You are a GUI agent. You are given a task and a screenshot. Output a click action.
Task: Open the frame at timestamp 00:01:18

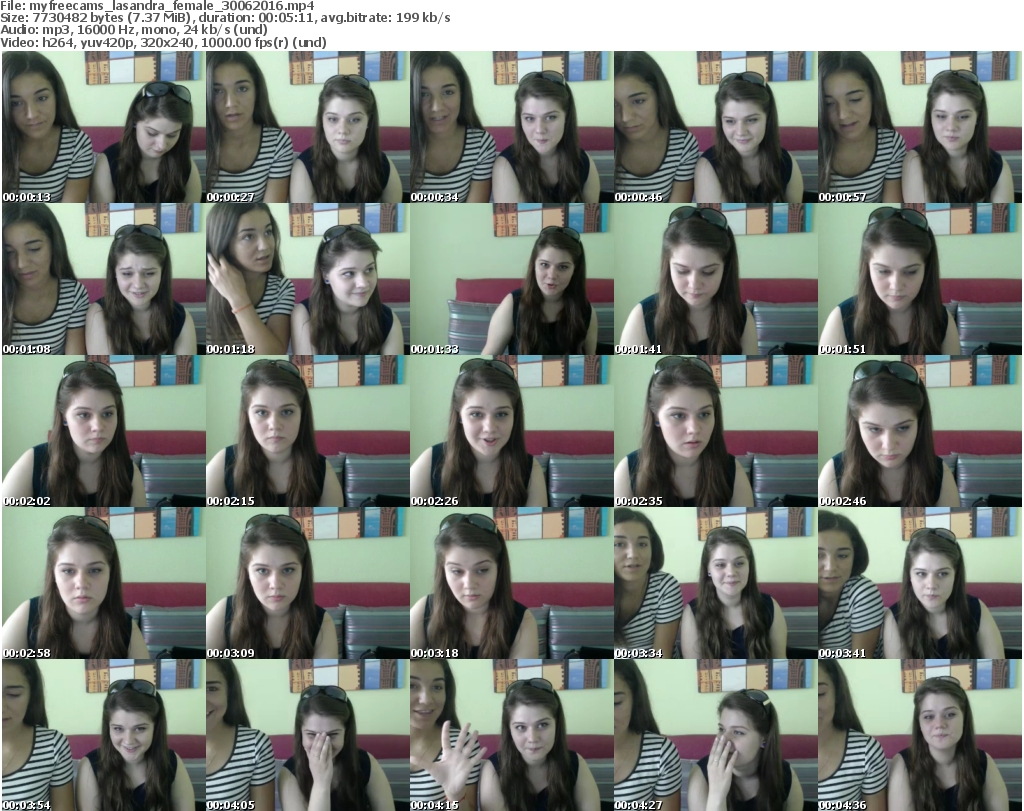click(x=308, y=279)
